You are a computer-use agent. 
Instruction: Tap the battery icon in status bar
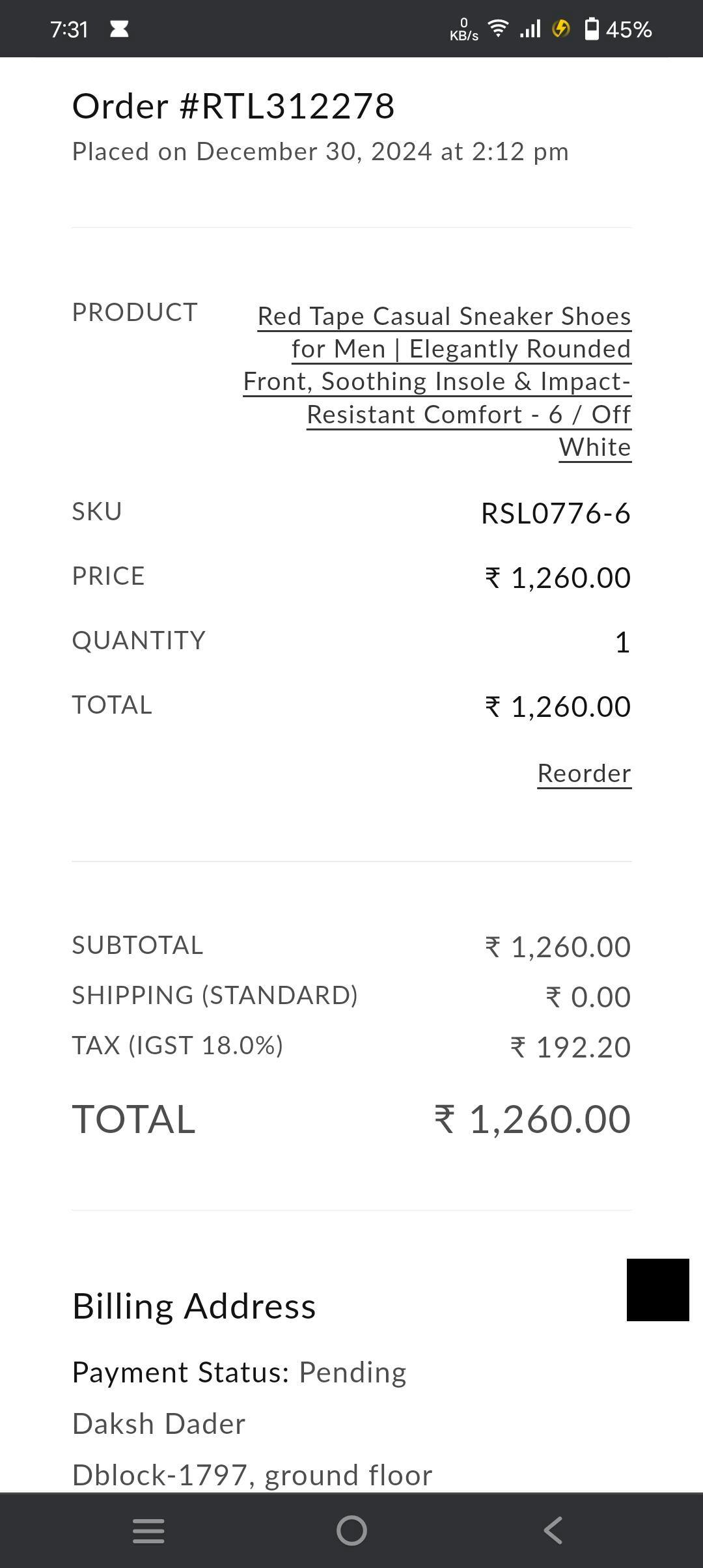[591, 29]
